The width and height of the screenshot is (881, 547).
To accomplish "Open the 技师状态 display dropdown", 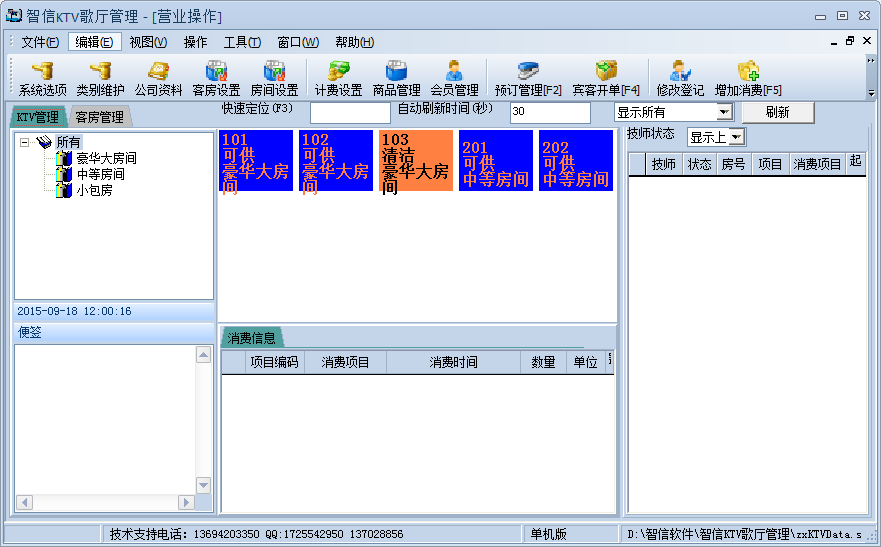I will click(737, 137).
